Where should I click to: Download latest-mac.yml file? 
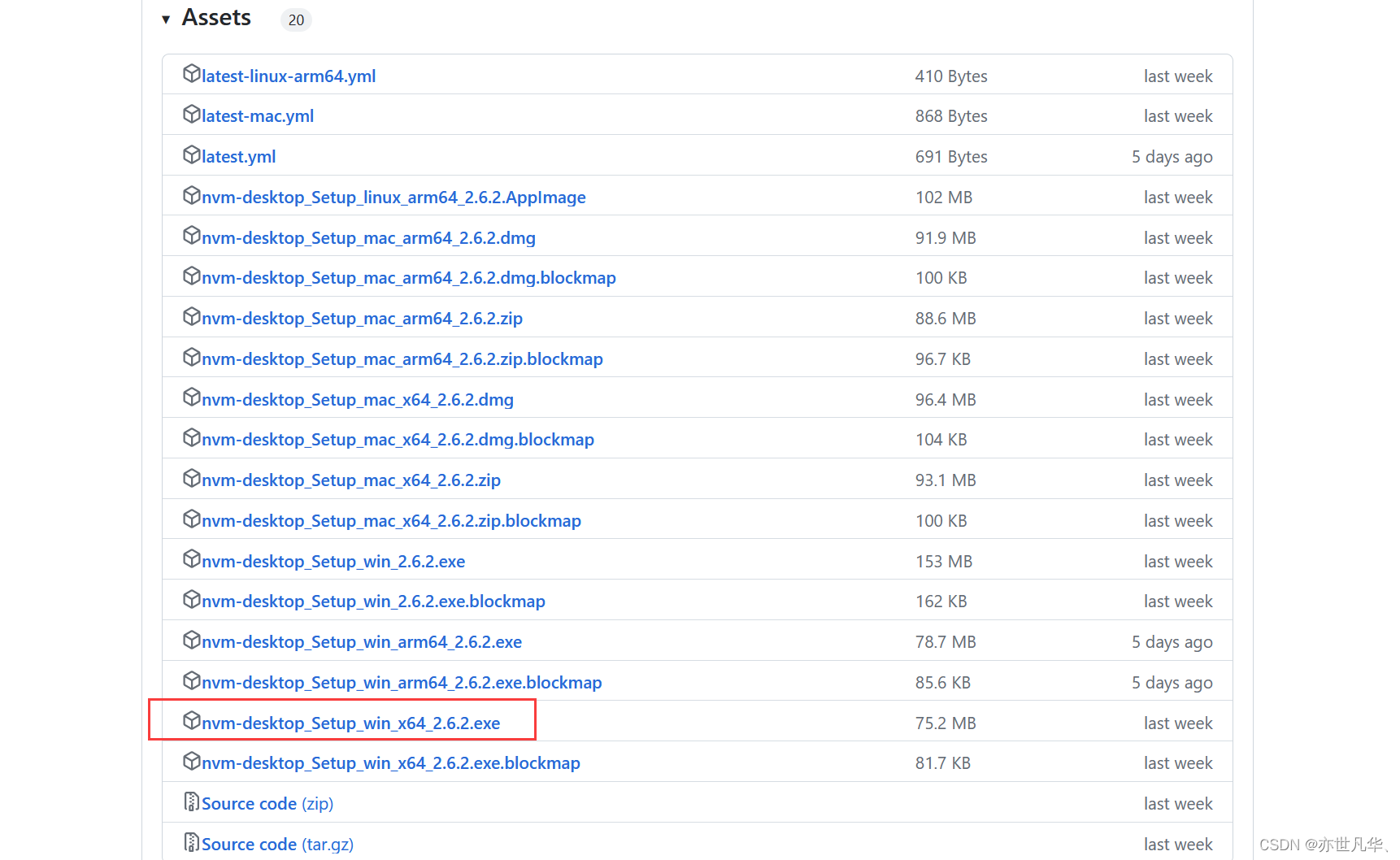coord(258,116)
